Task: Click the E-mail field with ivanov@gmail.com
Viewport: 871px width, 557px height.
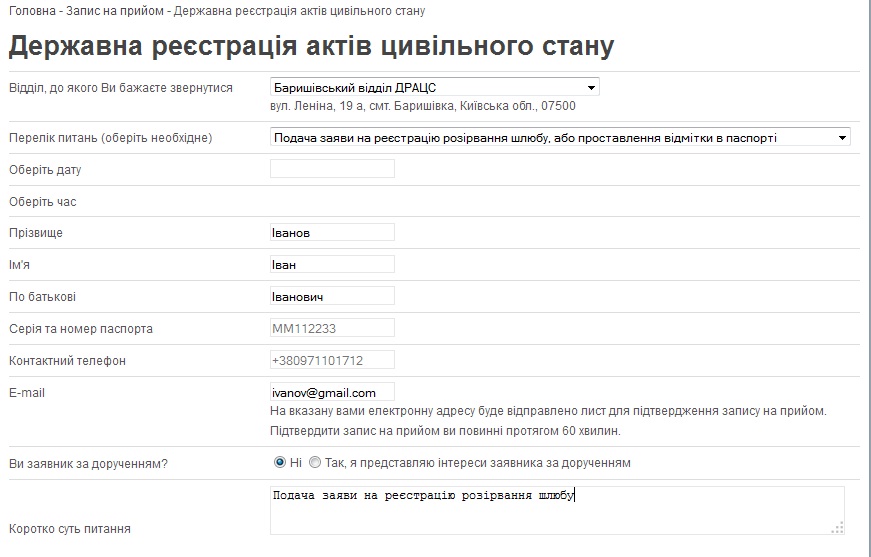Action: tap(332, 392)
